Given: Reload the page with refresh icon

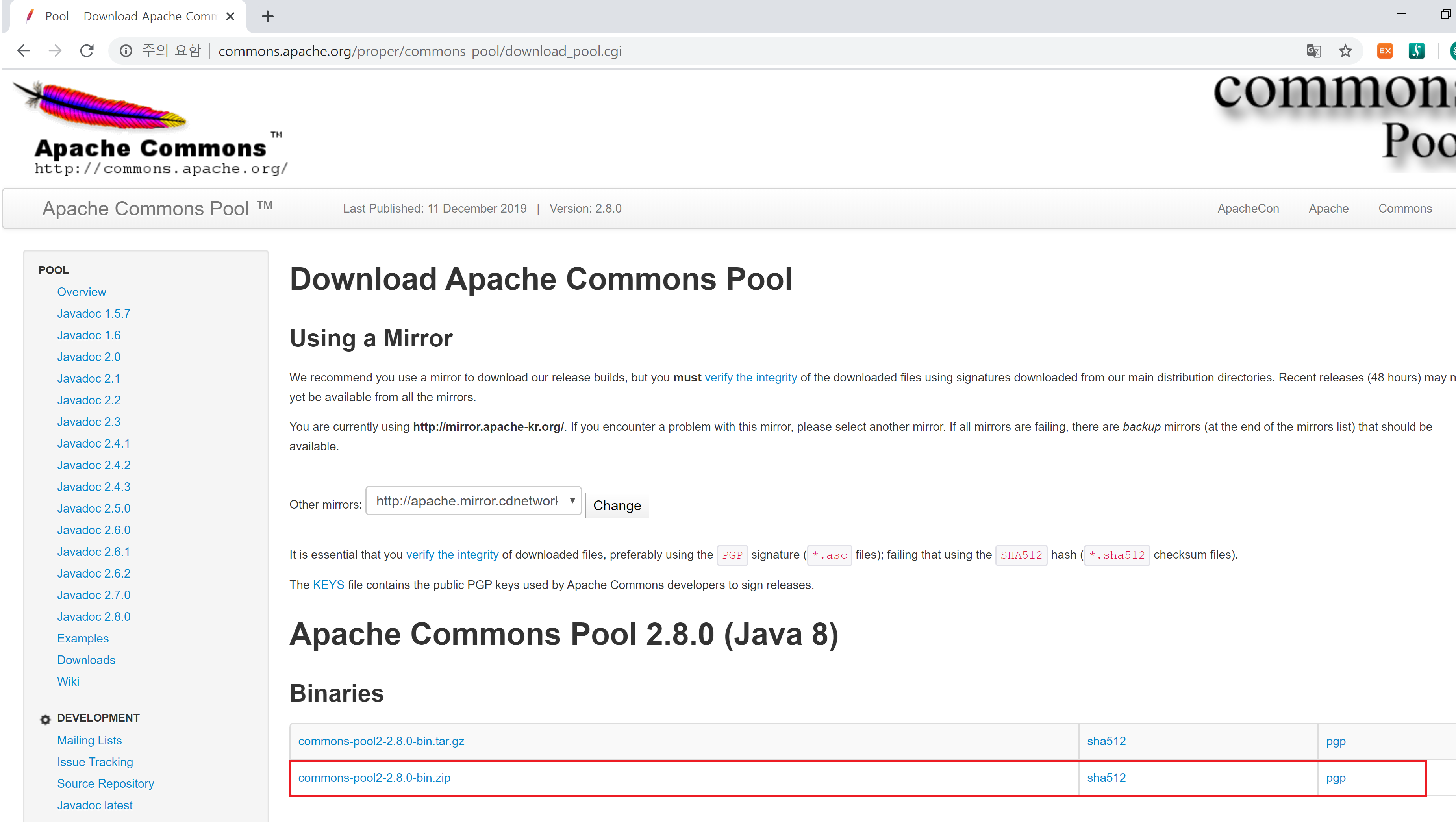Looking at the screenshot, I should (x=87, y=51).
